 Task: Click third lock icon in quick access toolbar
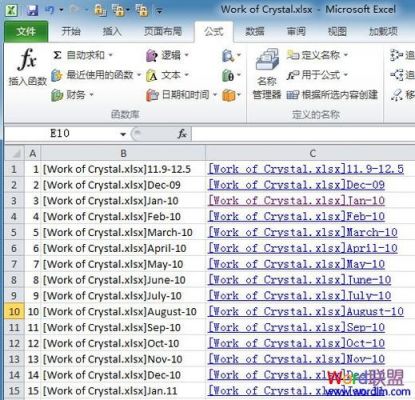pos(142,10)
